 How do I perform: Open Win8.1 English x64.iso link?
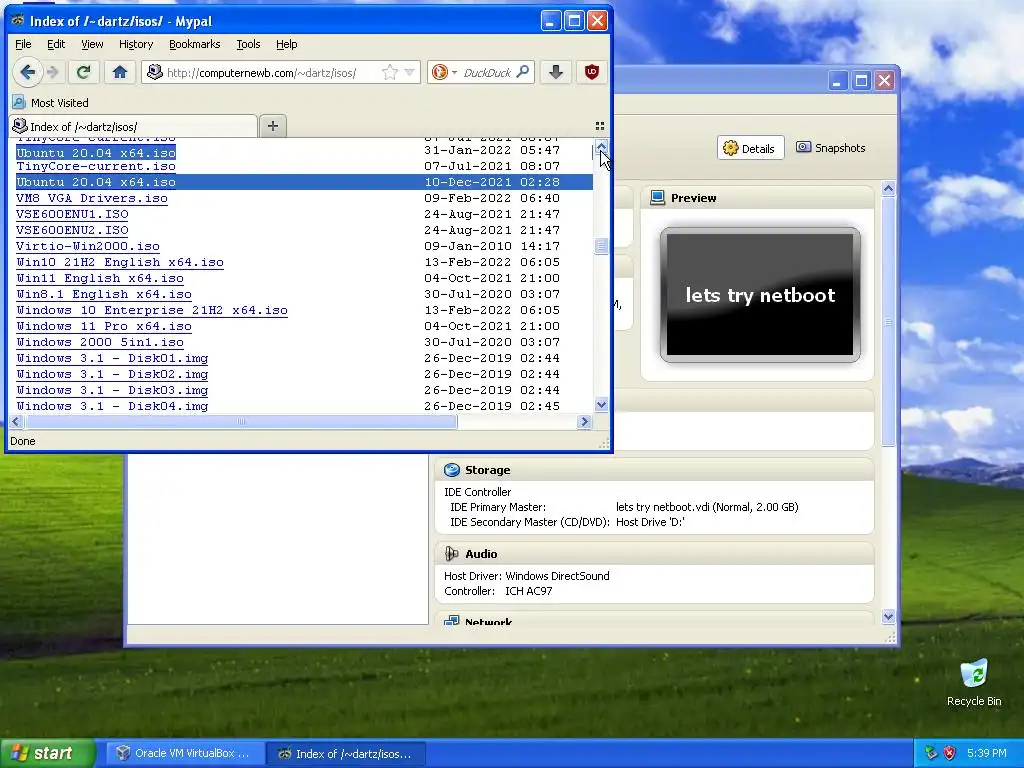[104, 295]
